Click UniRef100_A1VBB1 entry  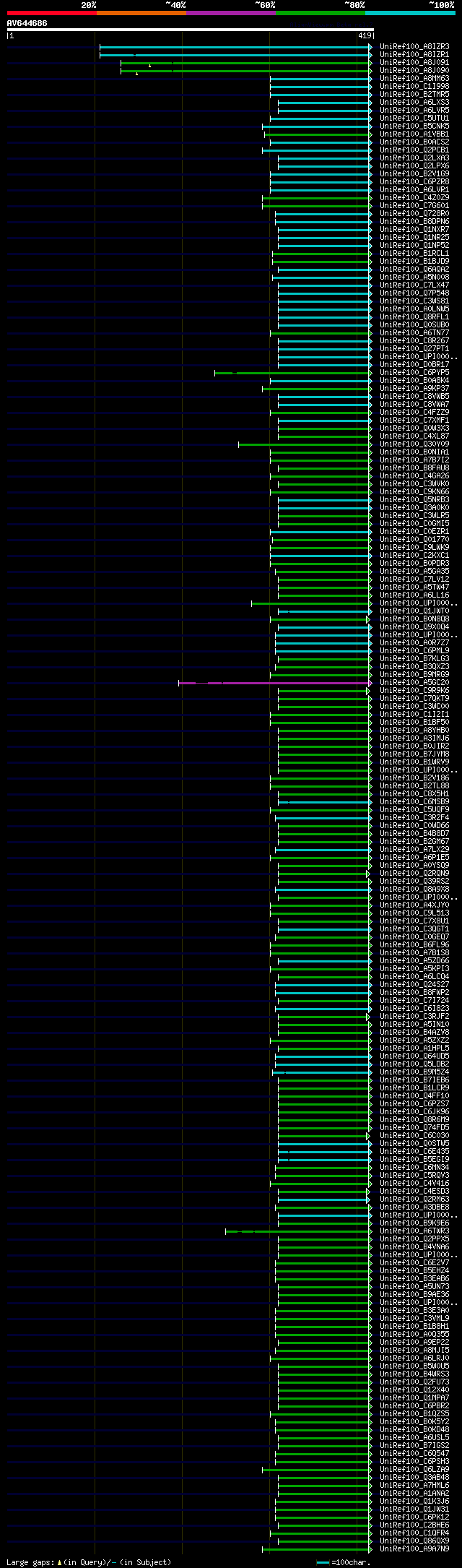[414, 134]
